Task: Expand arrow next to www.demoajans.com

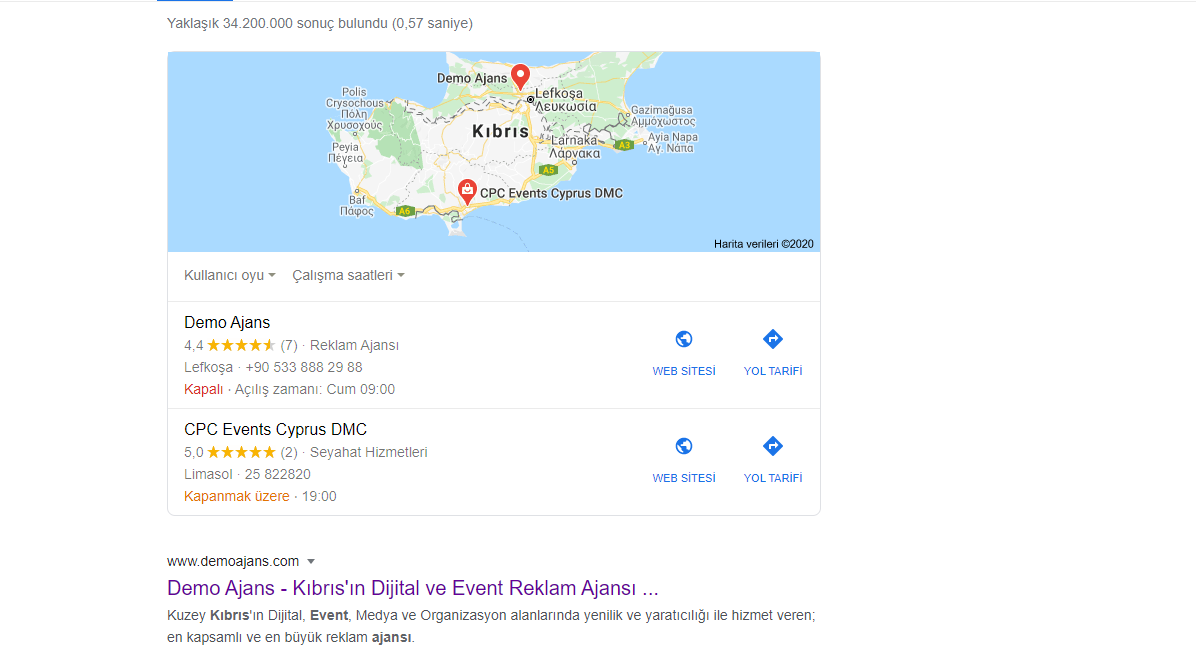Action: [311, 562]
